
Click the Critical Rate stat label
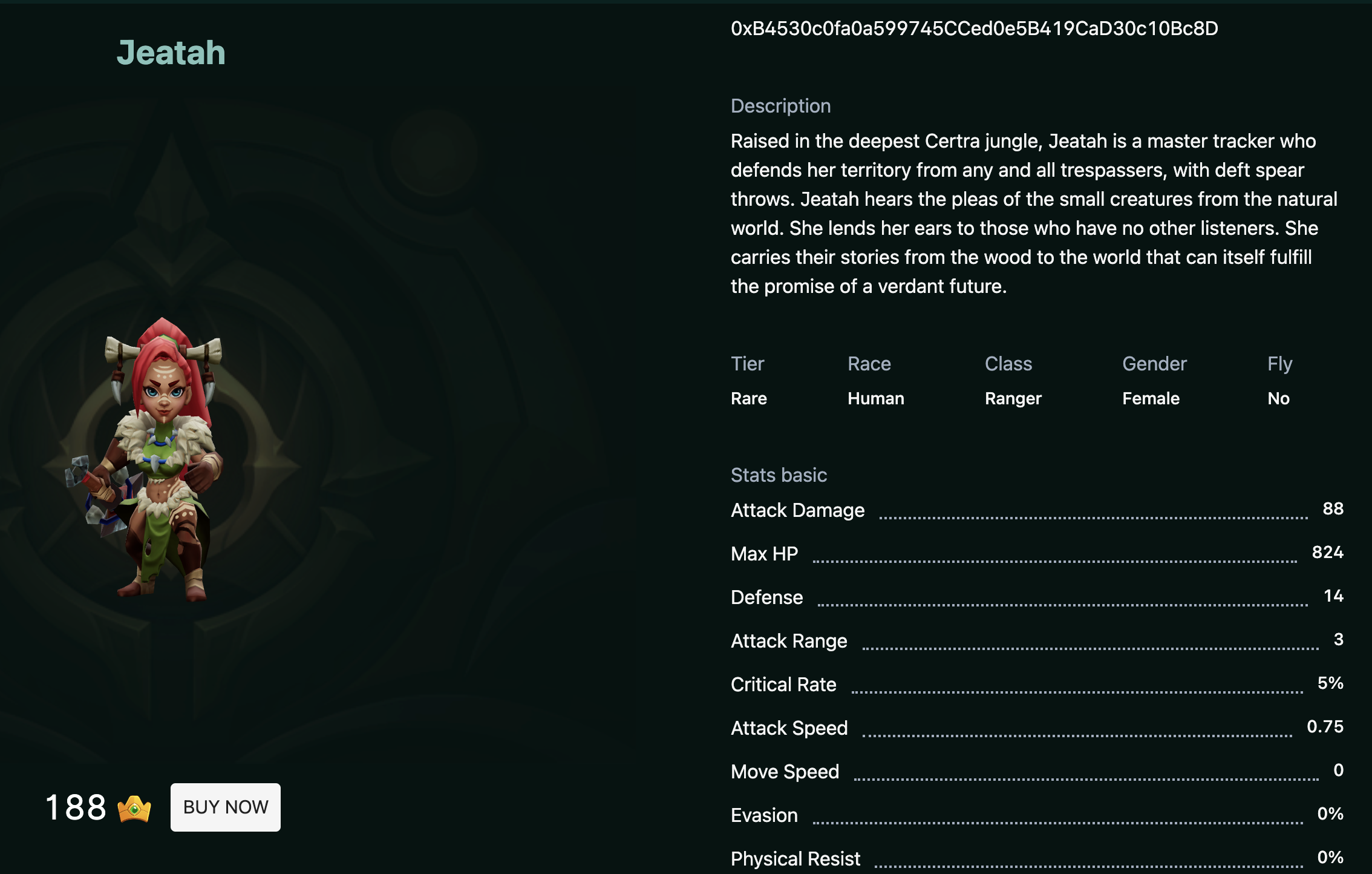pos(783,685)
